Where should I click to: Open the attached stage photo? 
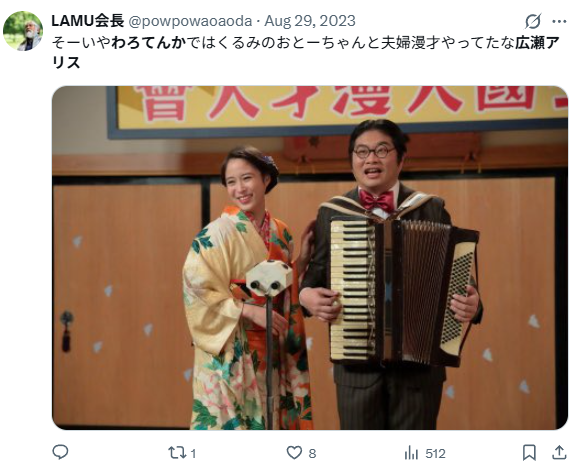(310, 258)
